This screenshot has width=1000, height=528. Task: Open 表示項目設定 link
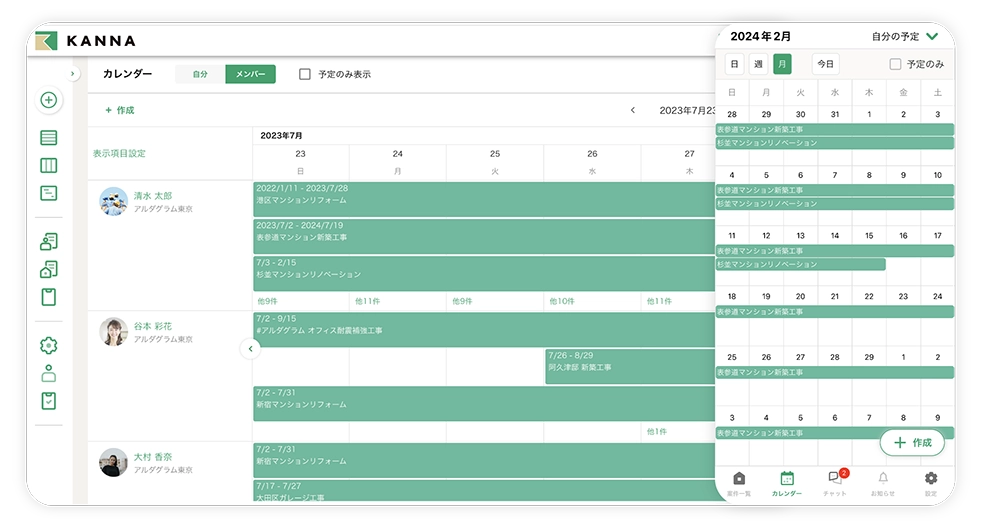[119, 153]
